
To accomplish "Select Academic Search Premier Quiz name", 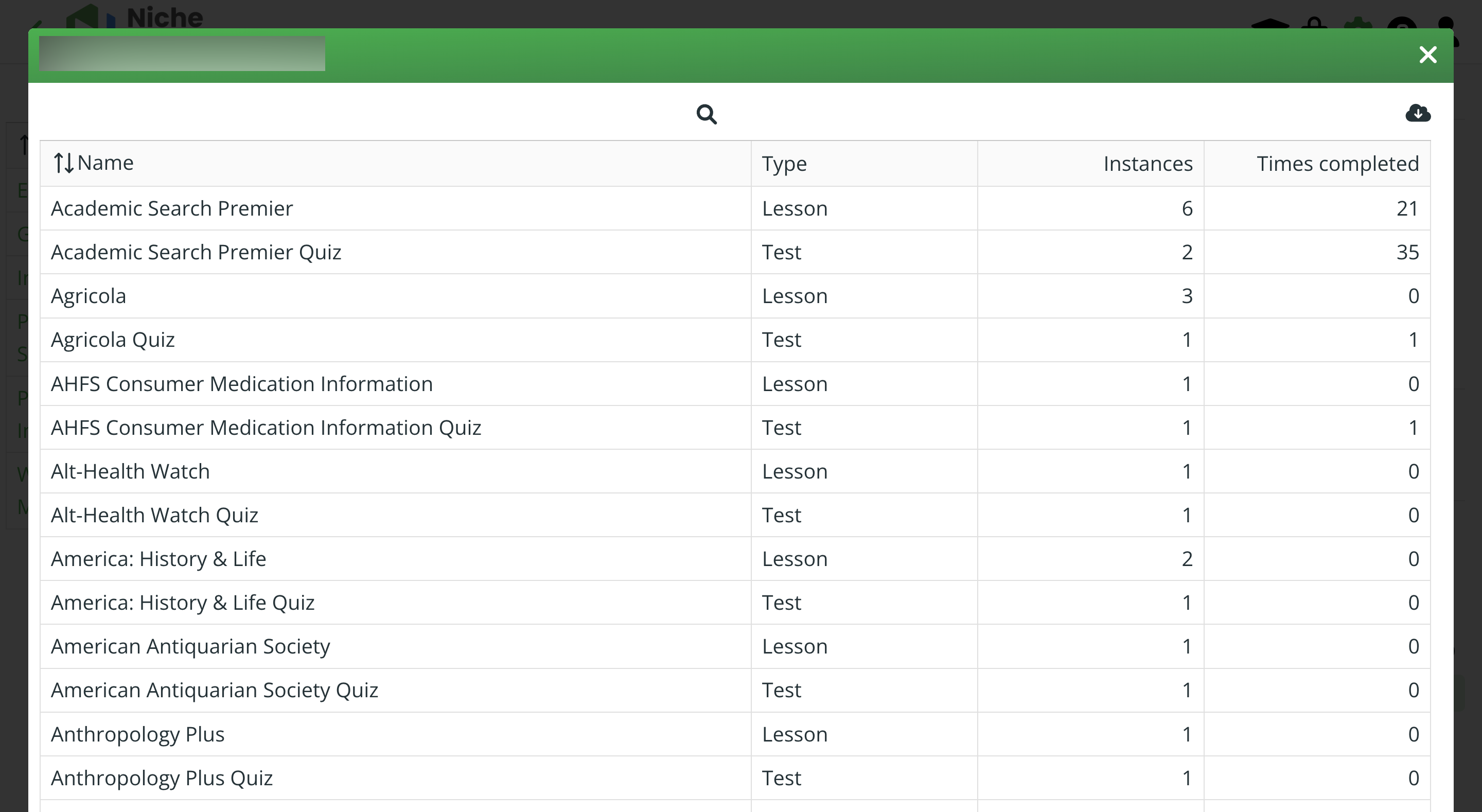I will pos(196,252).
